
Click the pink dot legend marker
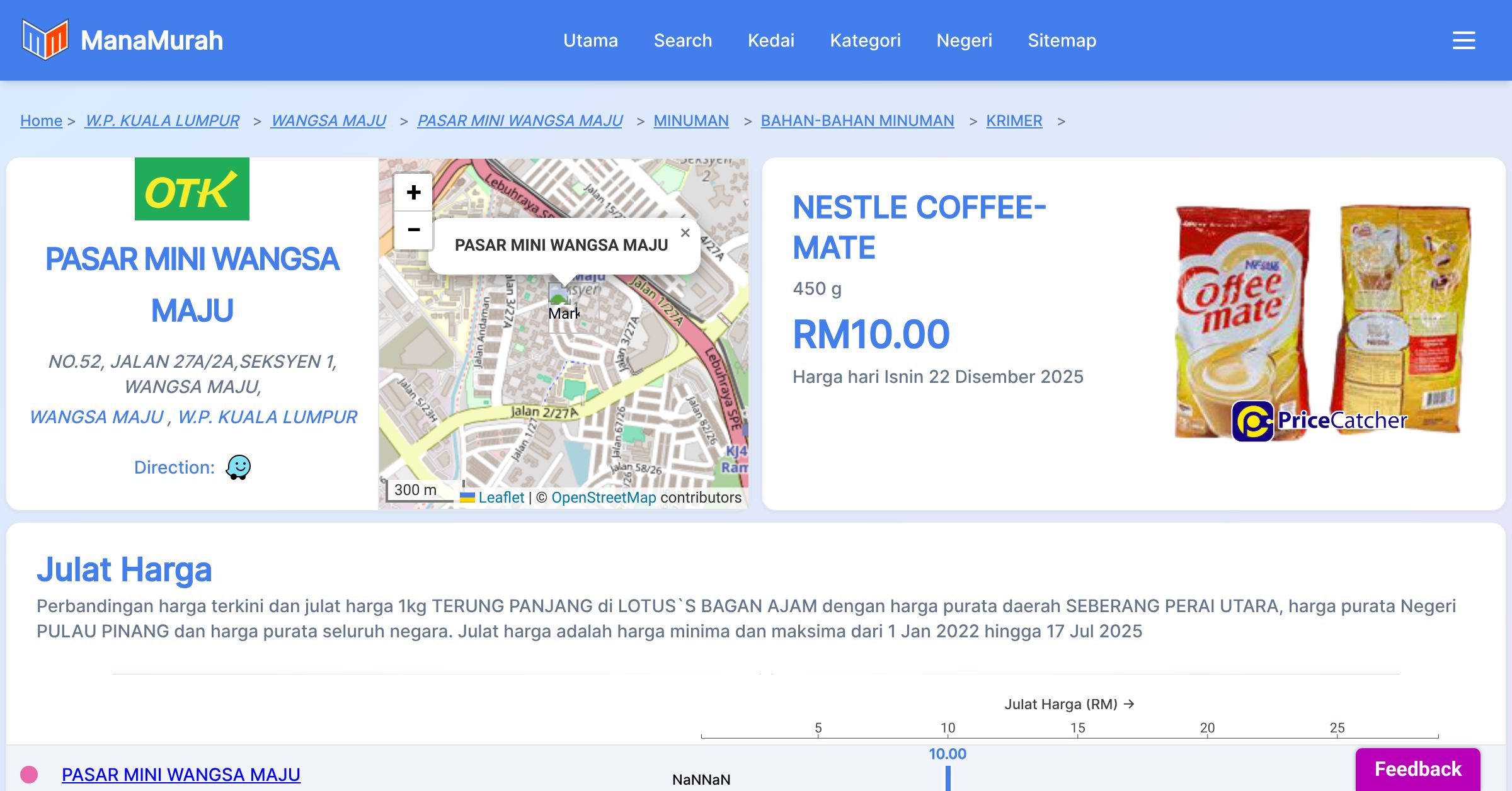click(29, 774)
